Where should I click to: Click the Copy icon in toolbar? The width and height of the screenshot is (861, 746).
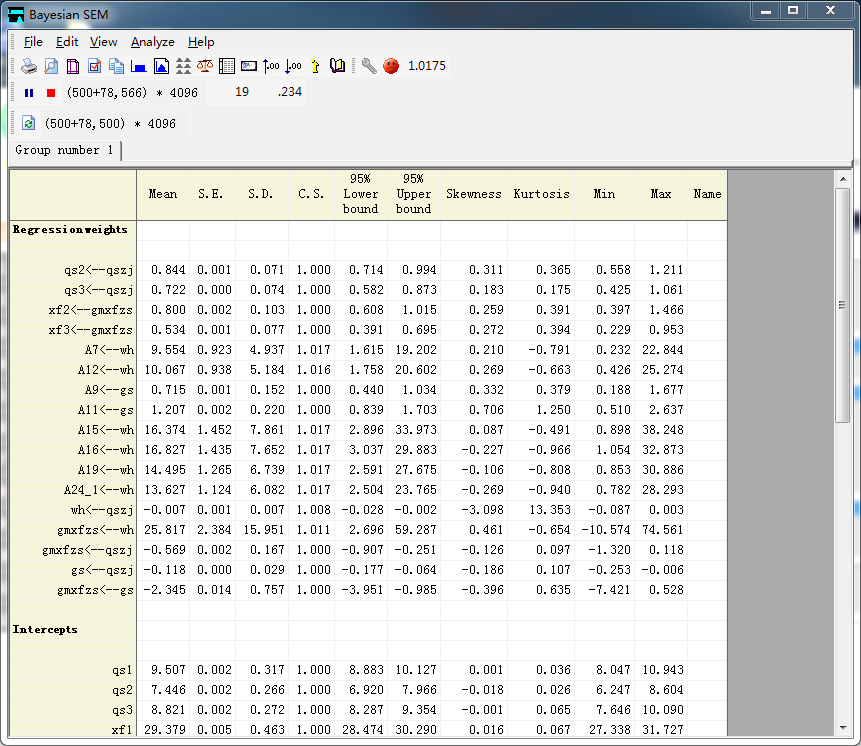click(x=117, y=66)
